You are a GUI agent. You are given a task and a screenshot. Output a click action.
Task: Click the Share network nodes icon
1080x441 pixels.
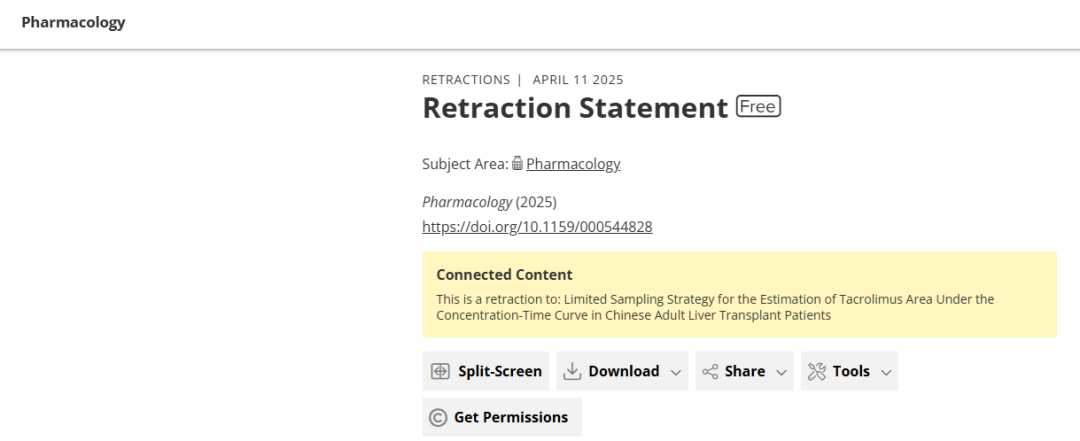[x=710, y=371]
